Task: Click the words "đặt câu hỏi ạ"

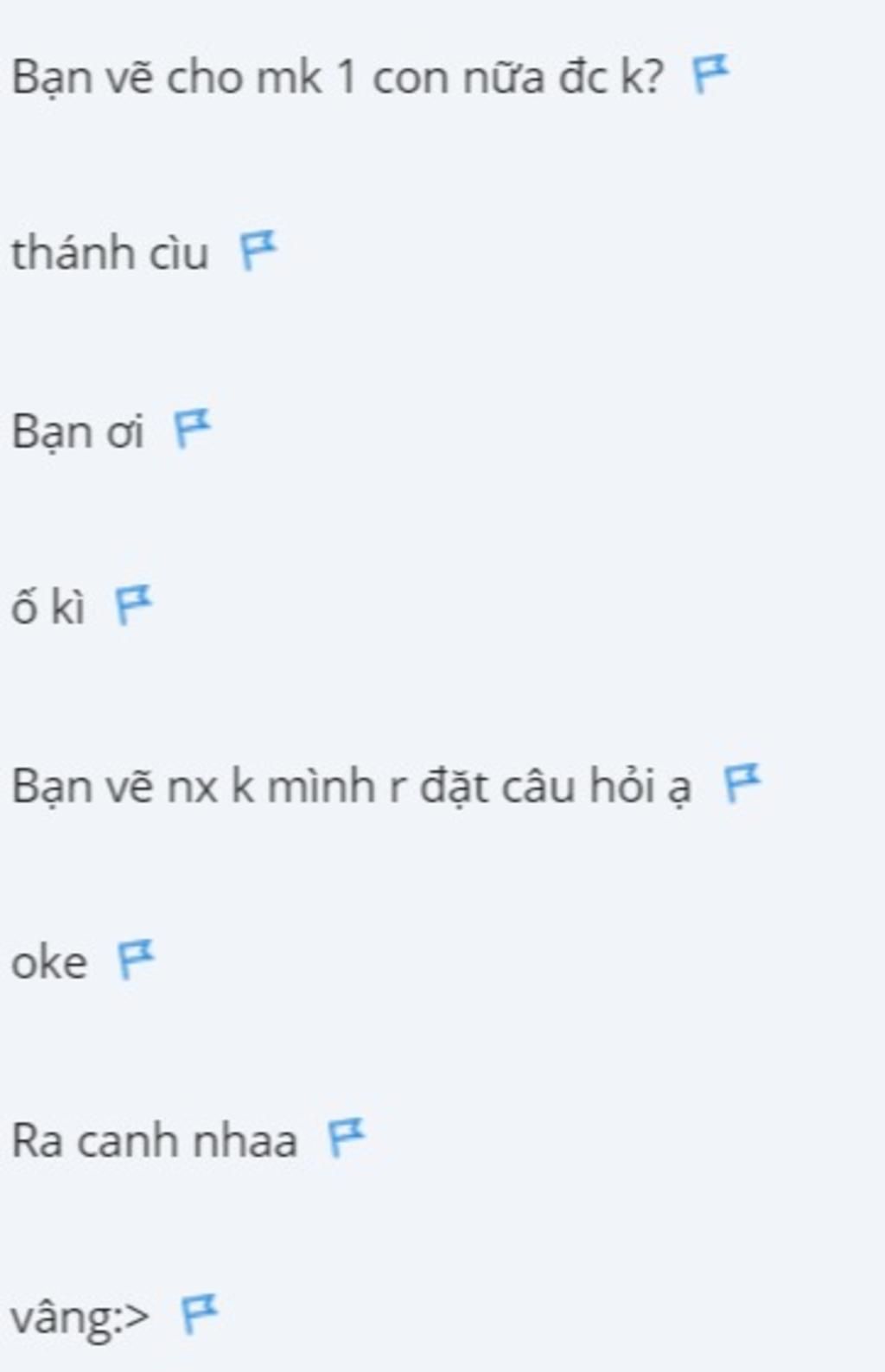Action: (556, 787)
